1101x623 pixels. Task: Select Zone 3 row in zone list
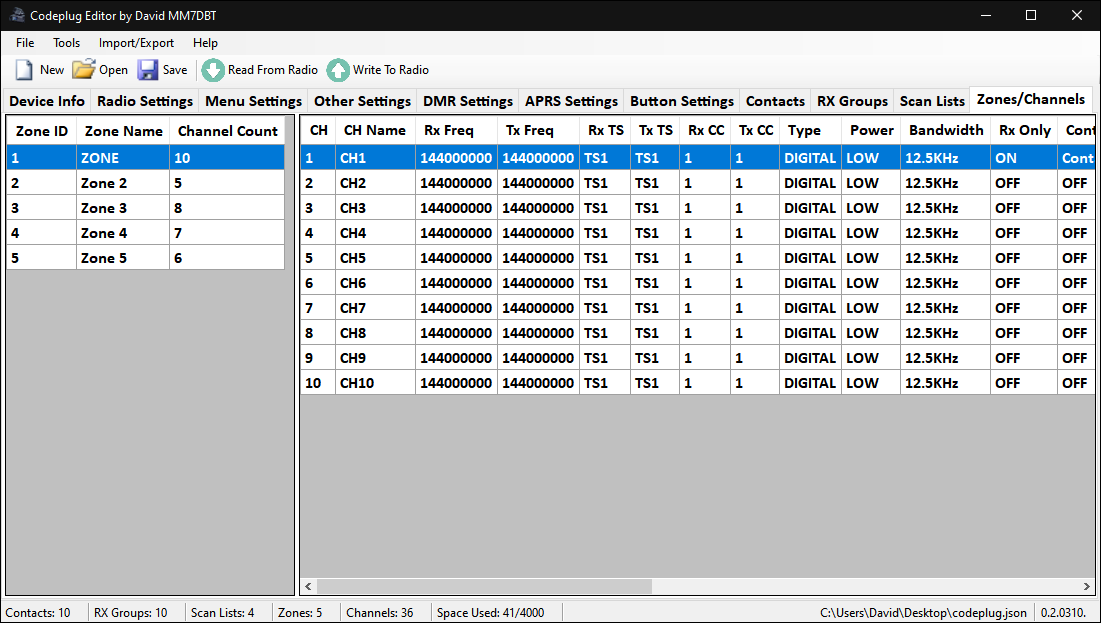104,208
